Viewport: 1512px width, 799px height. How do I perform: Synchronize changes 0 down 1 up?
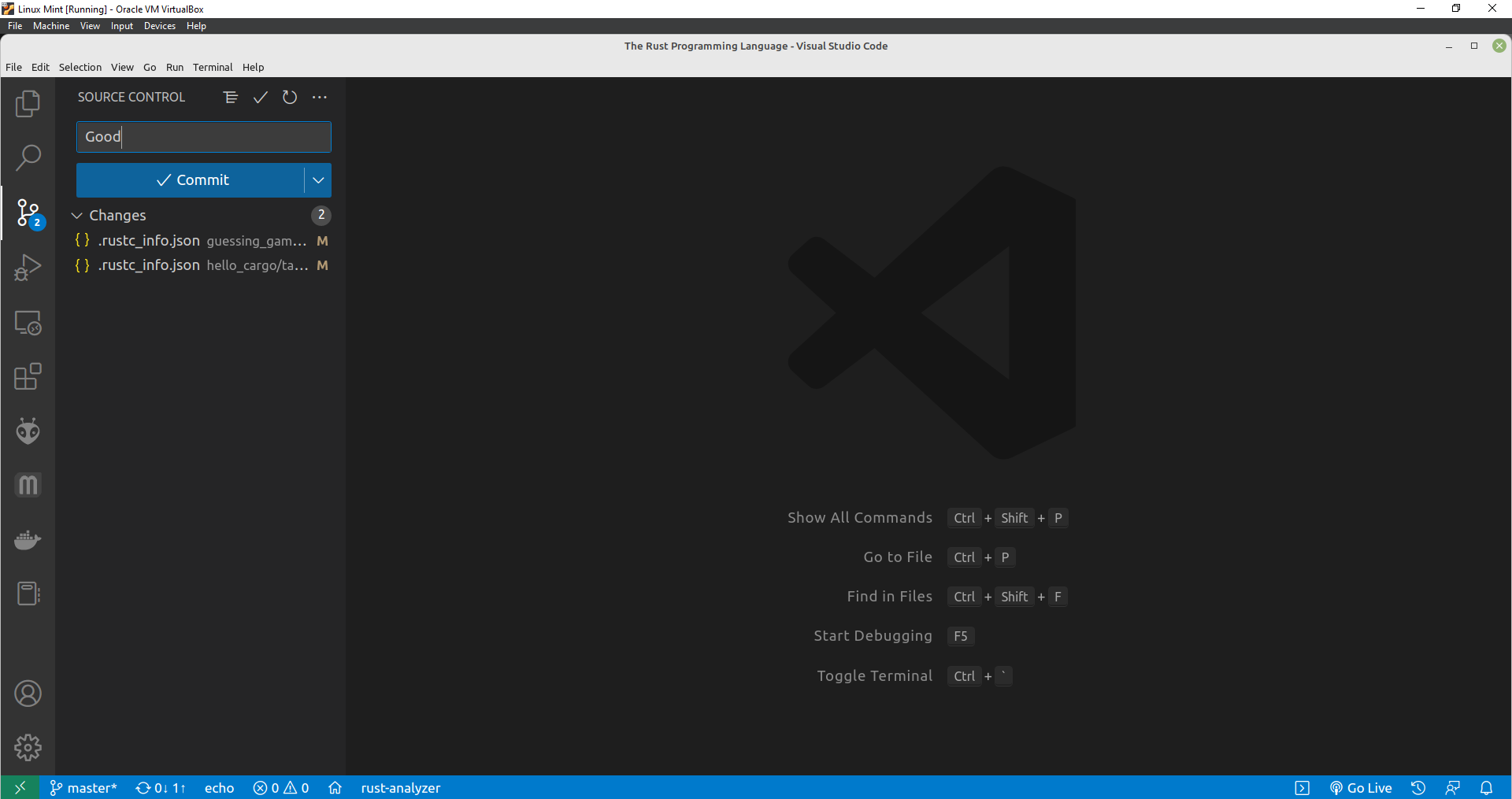pos(161,787)
